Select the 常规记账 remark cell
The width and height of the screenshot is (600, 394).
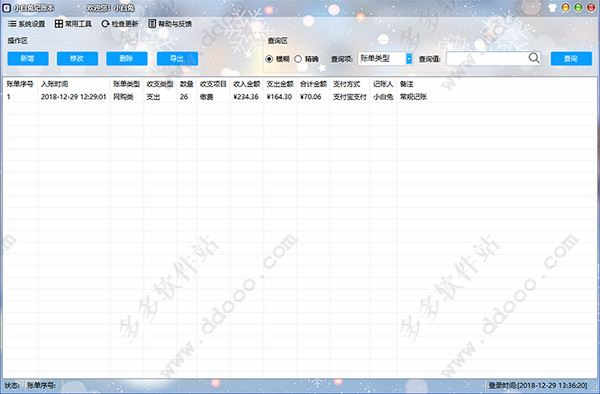(x=413, y=97)
